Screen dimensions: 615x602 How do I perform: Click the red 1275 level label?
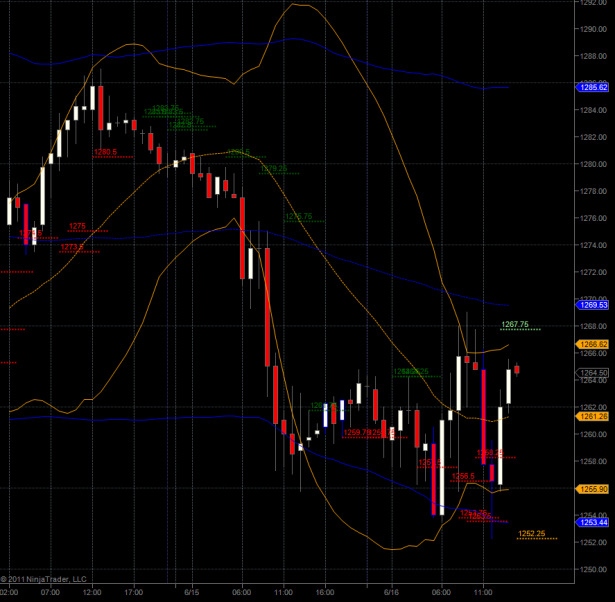77,226
